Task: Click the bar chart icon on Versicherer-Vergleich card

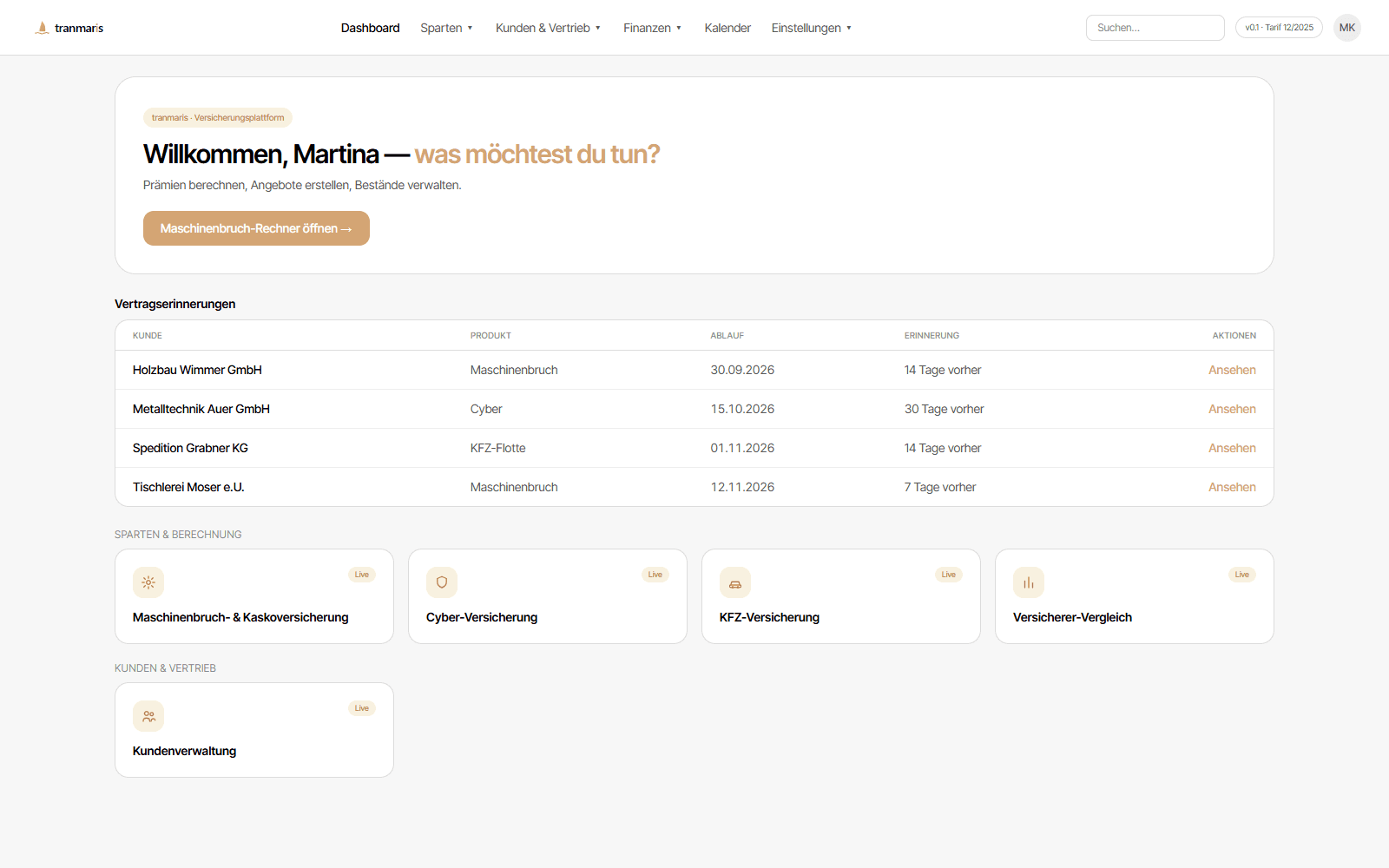Action: pos(1029,582)
